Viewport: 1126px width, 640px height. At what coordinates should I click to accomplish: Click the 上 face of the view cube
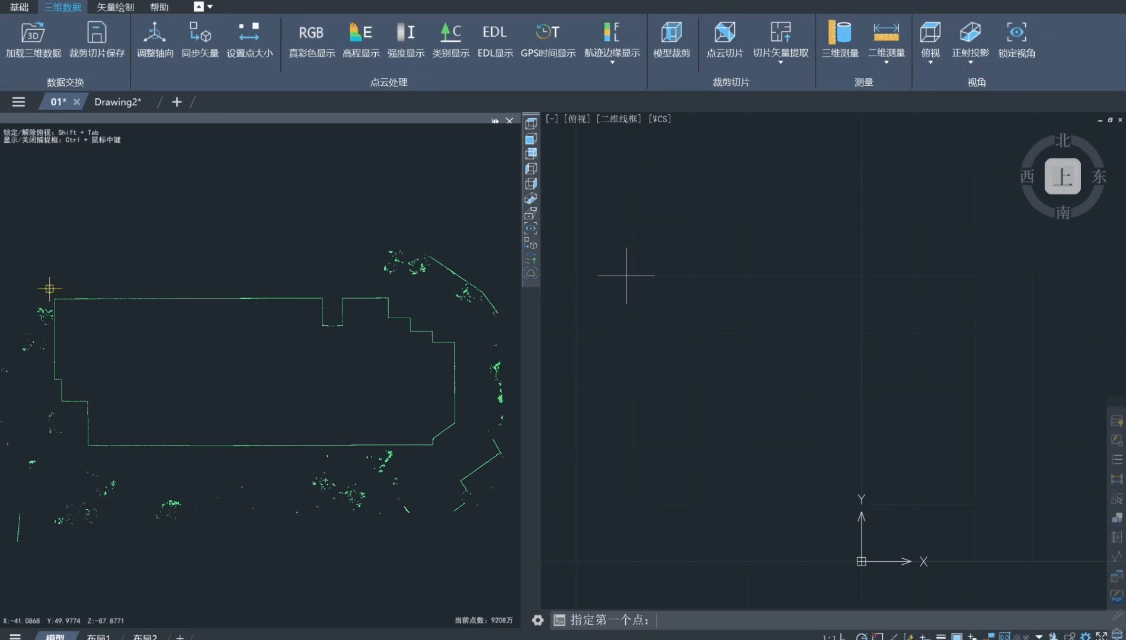pyautogui.click(x=1062, y=178)
